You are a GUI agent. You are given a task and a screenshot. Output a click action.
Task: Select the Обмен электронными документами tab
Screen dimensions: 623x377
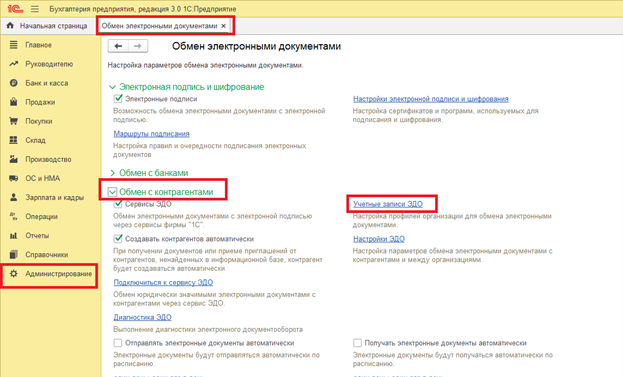pos(159,26)
